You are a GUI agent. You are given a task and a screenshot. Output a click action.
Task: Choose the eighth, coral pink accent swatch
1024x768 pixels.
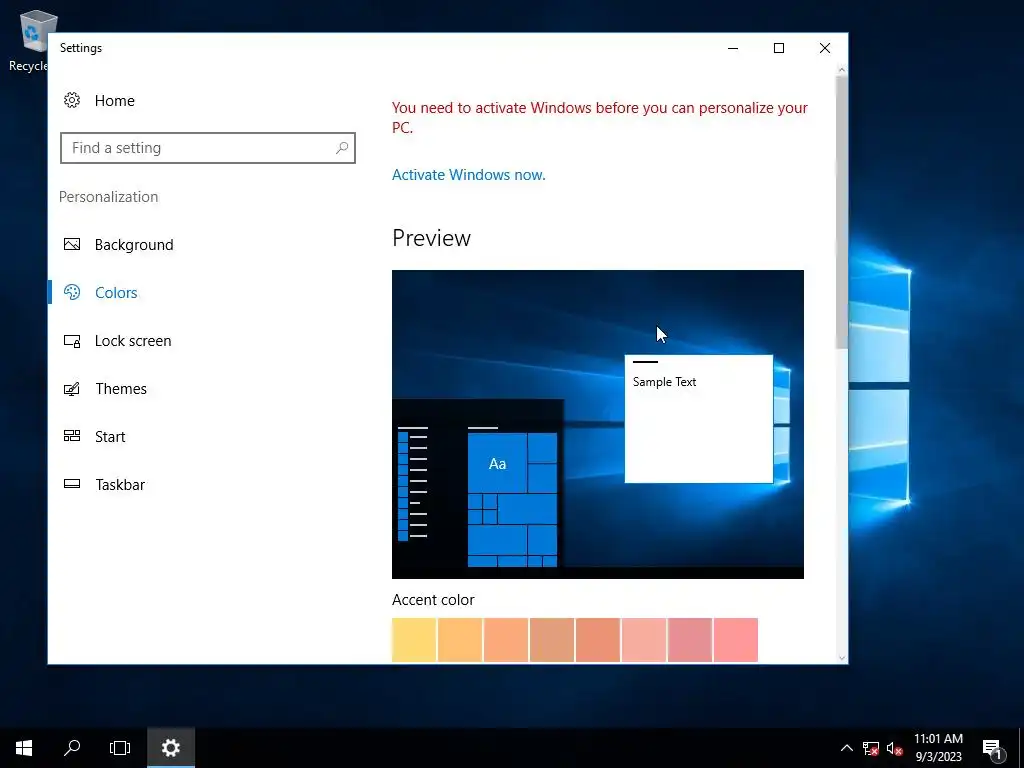(x=736, y=640)
